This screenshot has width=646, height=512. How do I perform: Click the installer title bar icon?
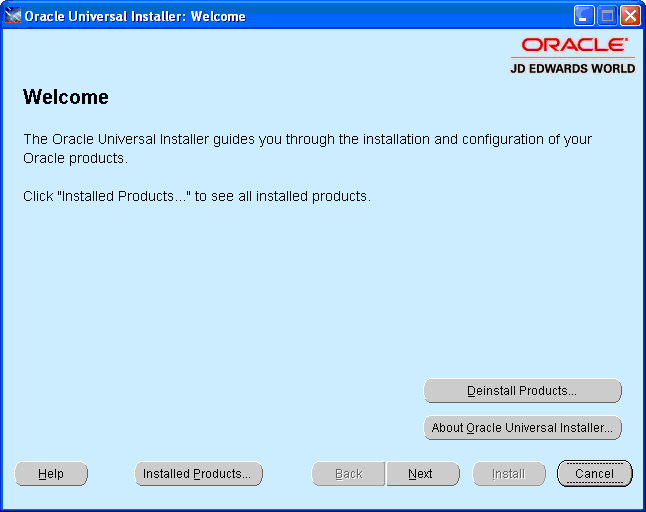coord(12,16)
